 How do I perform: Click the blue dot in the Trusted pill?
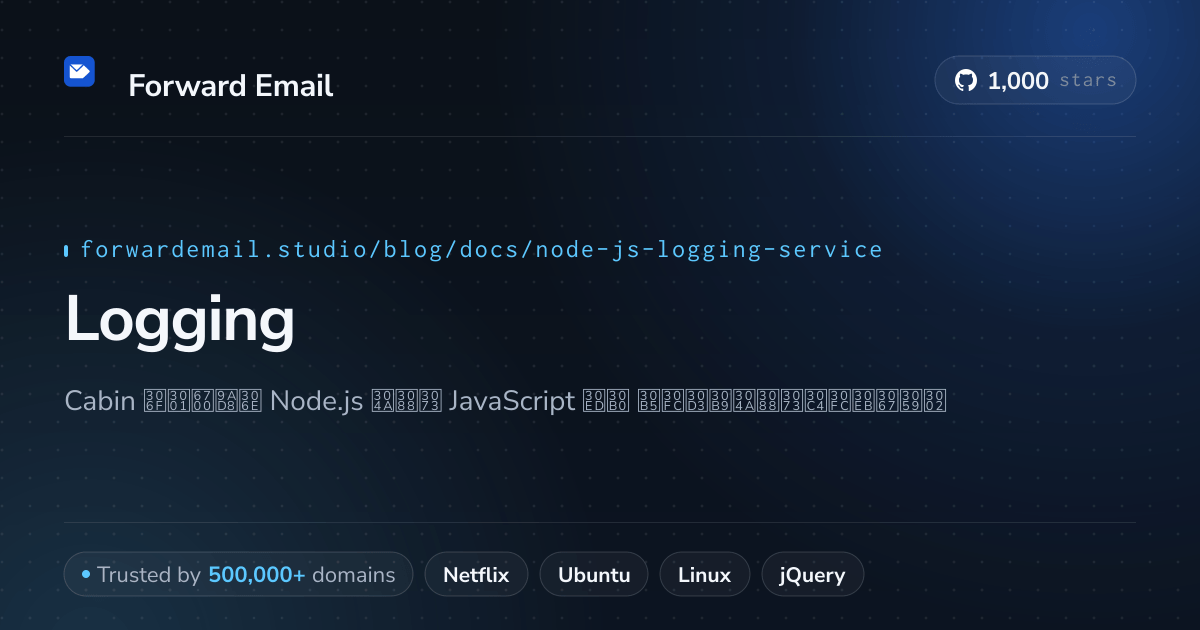[86, 574]
